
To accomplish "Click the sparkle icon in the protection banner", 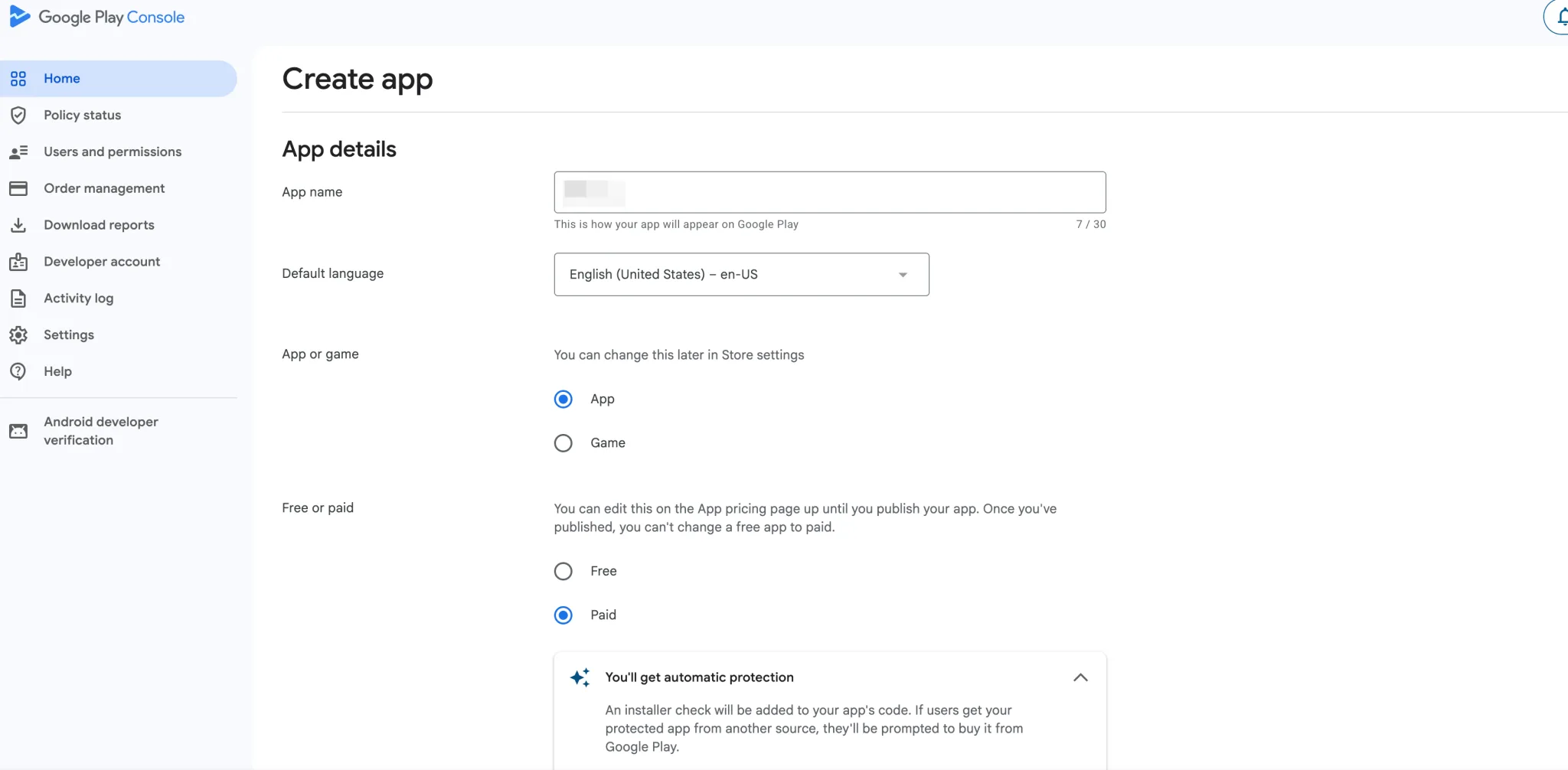I will 580,677.
